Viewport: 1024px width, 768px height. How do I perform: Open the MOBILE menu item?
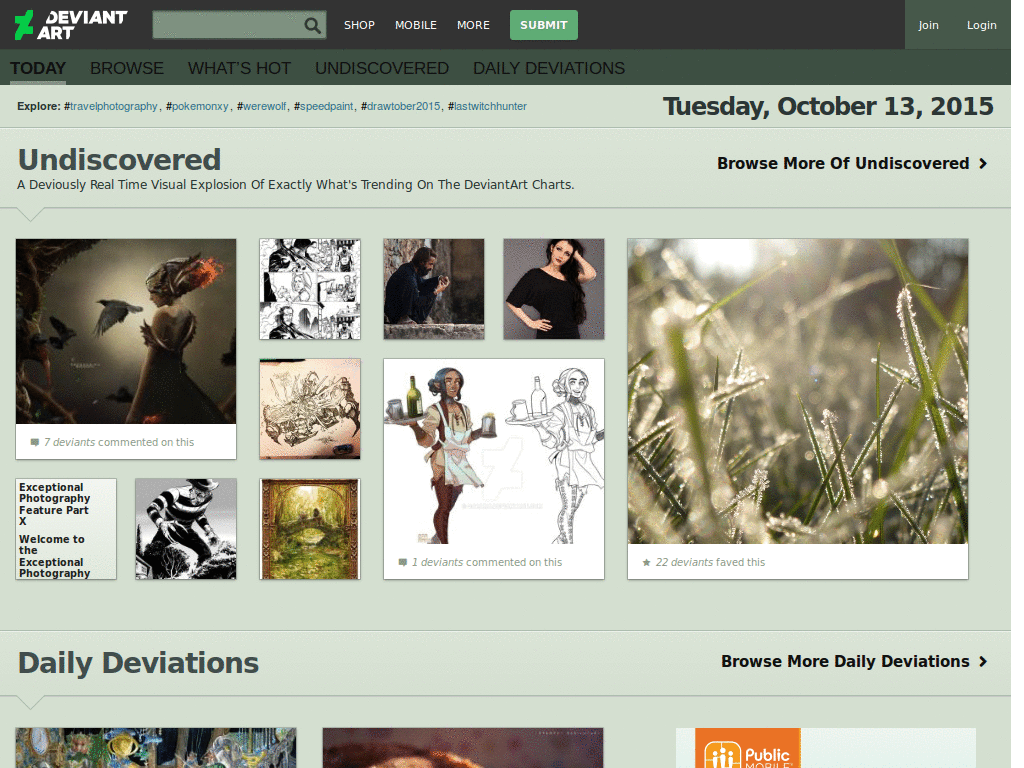click(415, 25)
